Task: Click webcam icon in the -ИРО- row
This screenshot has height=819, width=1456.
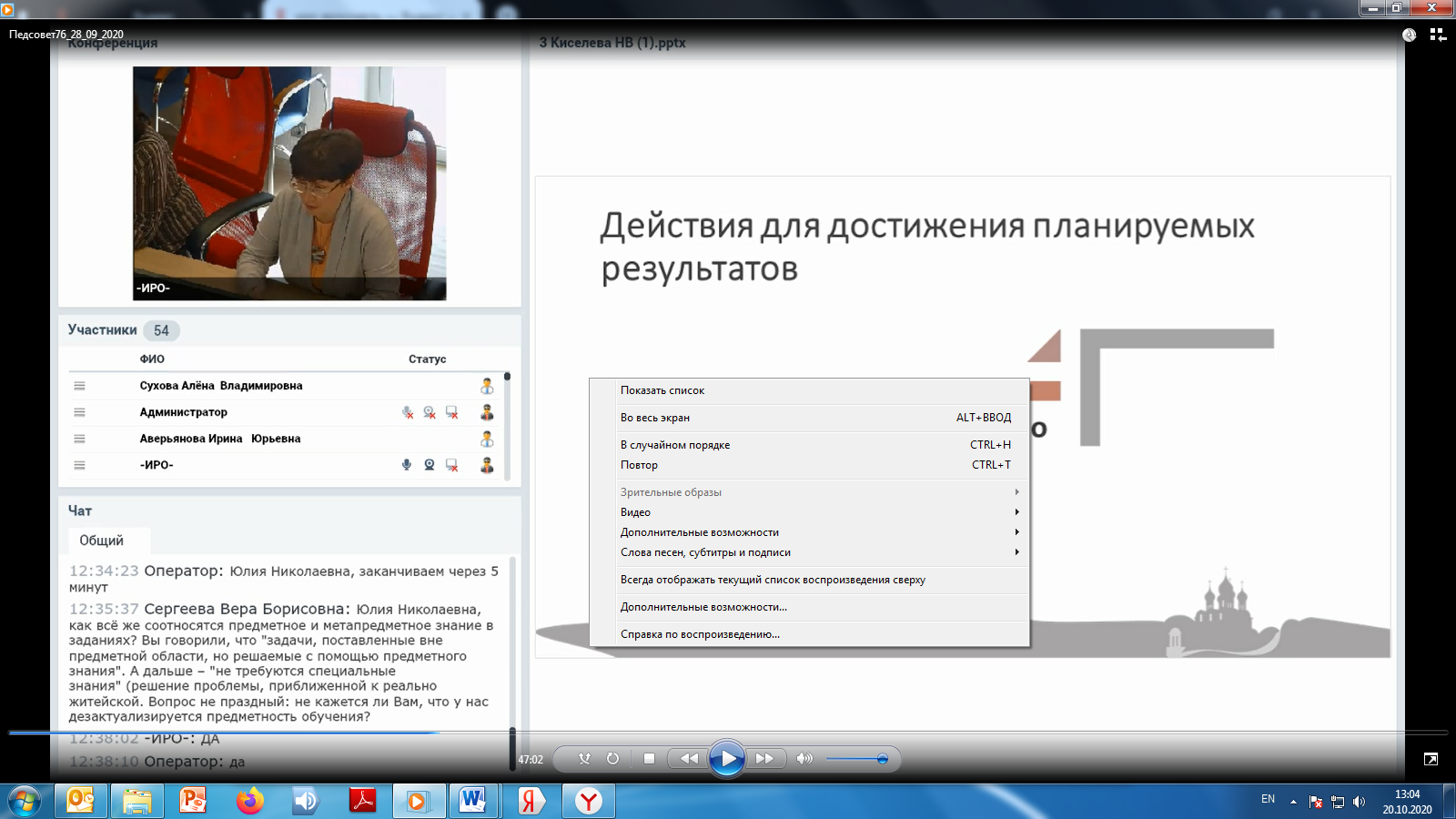Action: pos(430,465)
